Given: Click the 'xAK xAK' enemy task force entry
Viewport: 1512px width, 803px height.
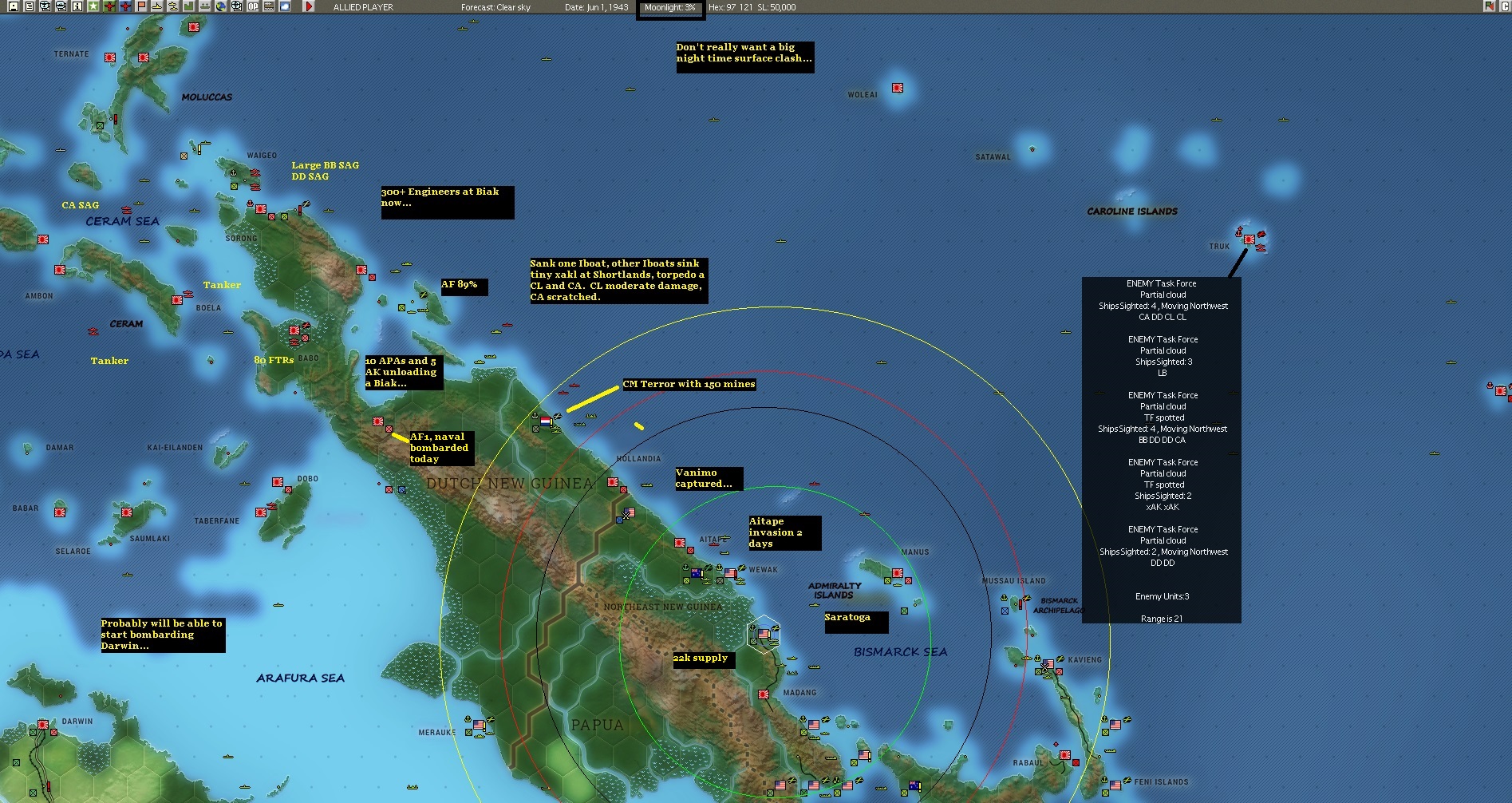Looking at the screenshot, I should pos(1163,507).
